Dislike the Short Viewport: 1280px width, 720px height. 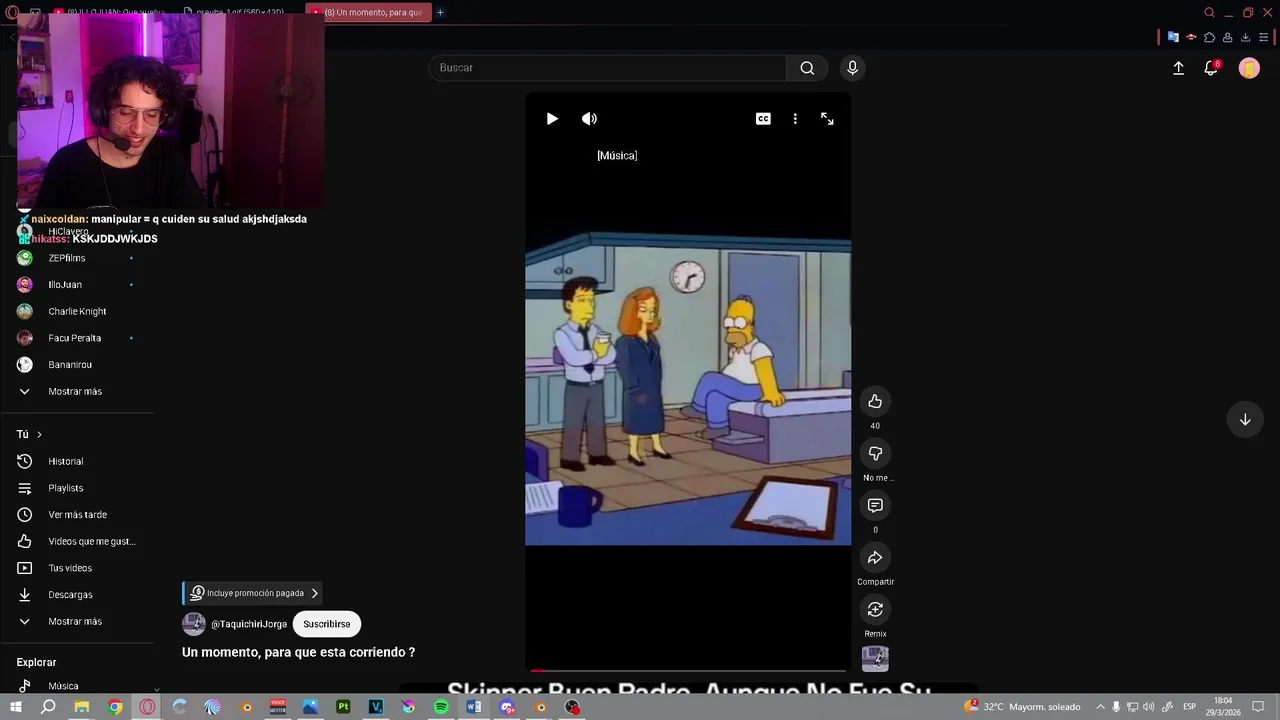tap(875, 453)
